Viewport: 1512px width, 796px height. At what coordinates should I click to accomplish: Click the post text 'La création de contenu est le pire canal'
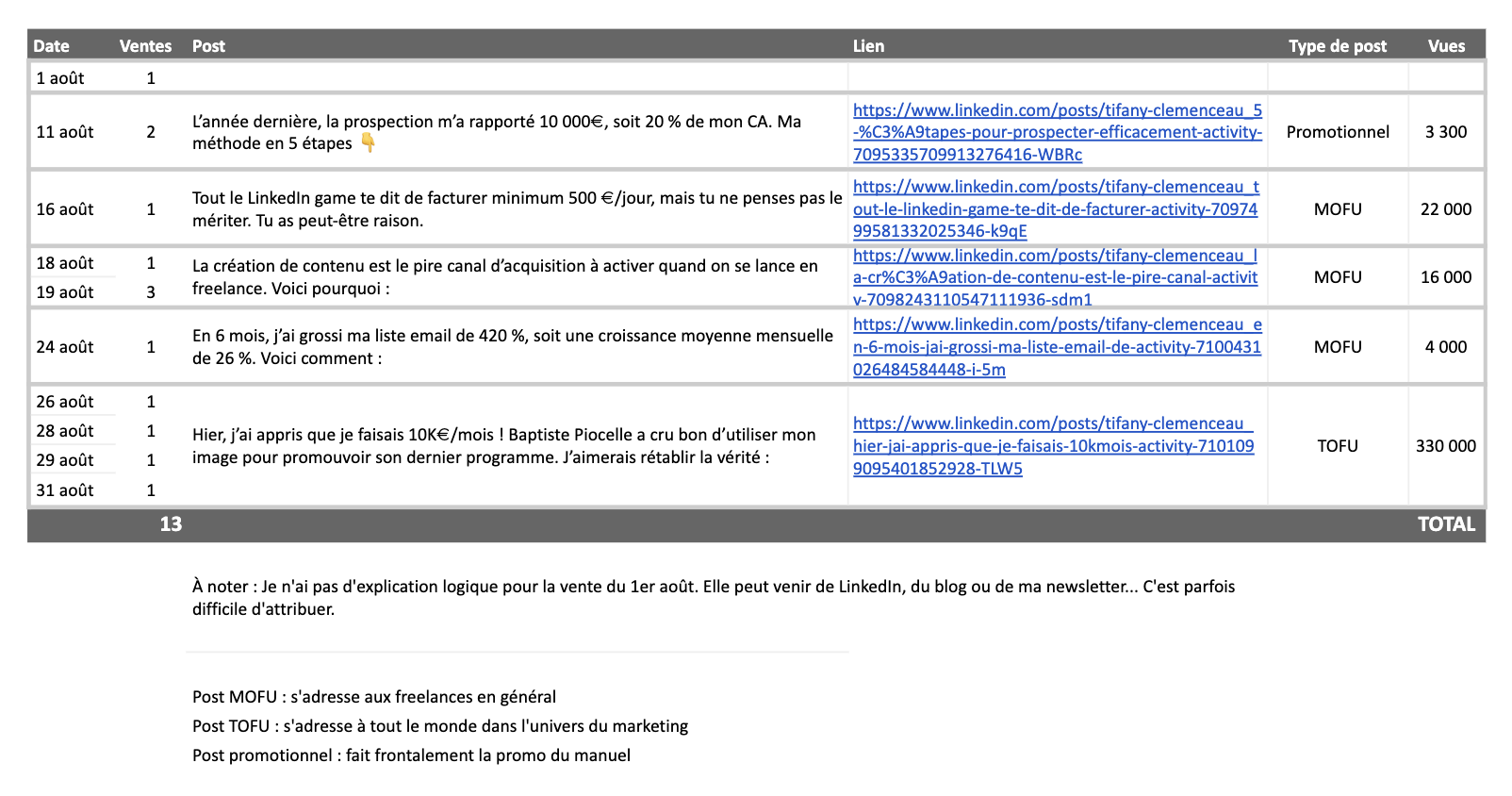click(x=505, y=277)
